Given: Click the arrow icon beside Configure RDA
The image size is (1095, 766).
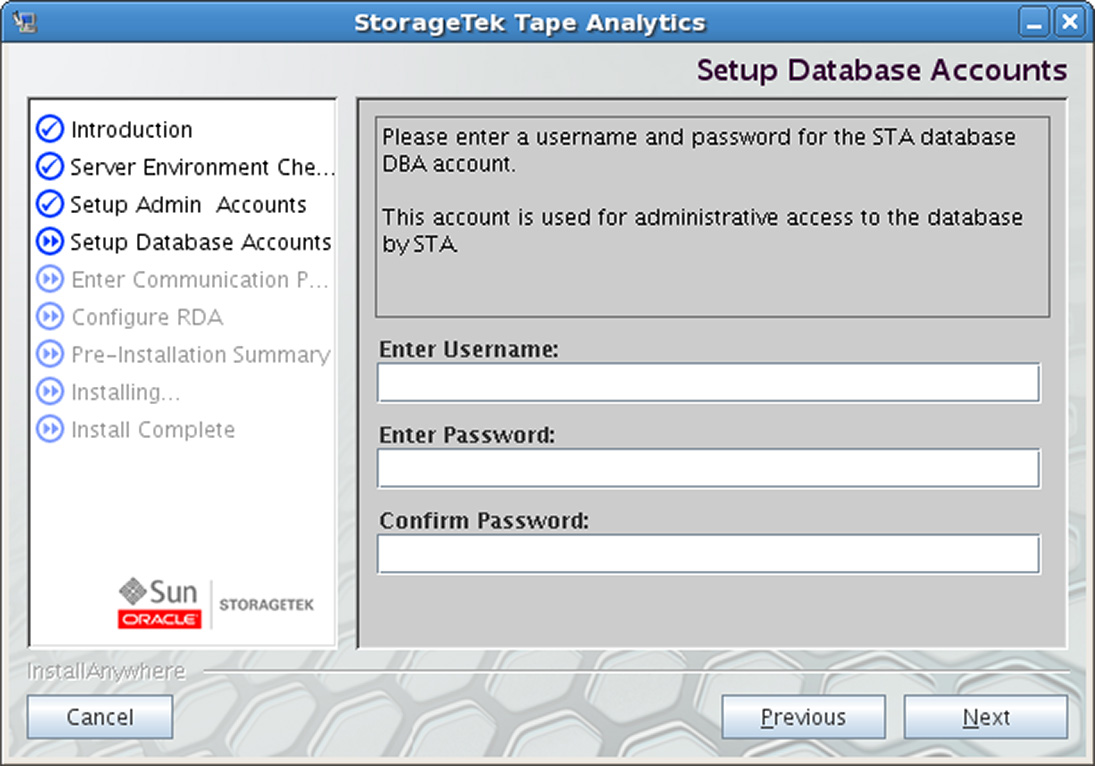Looking at the screenshot, I should (x=50, y=317).
